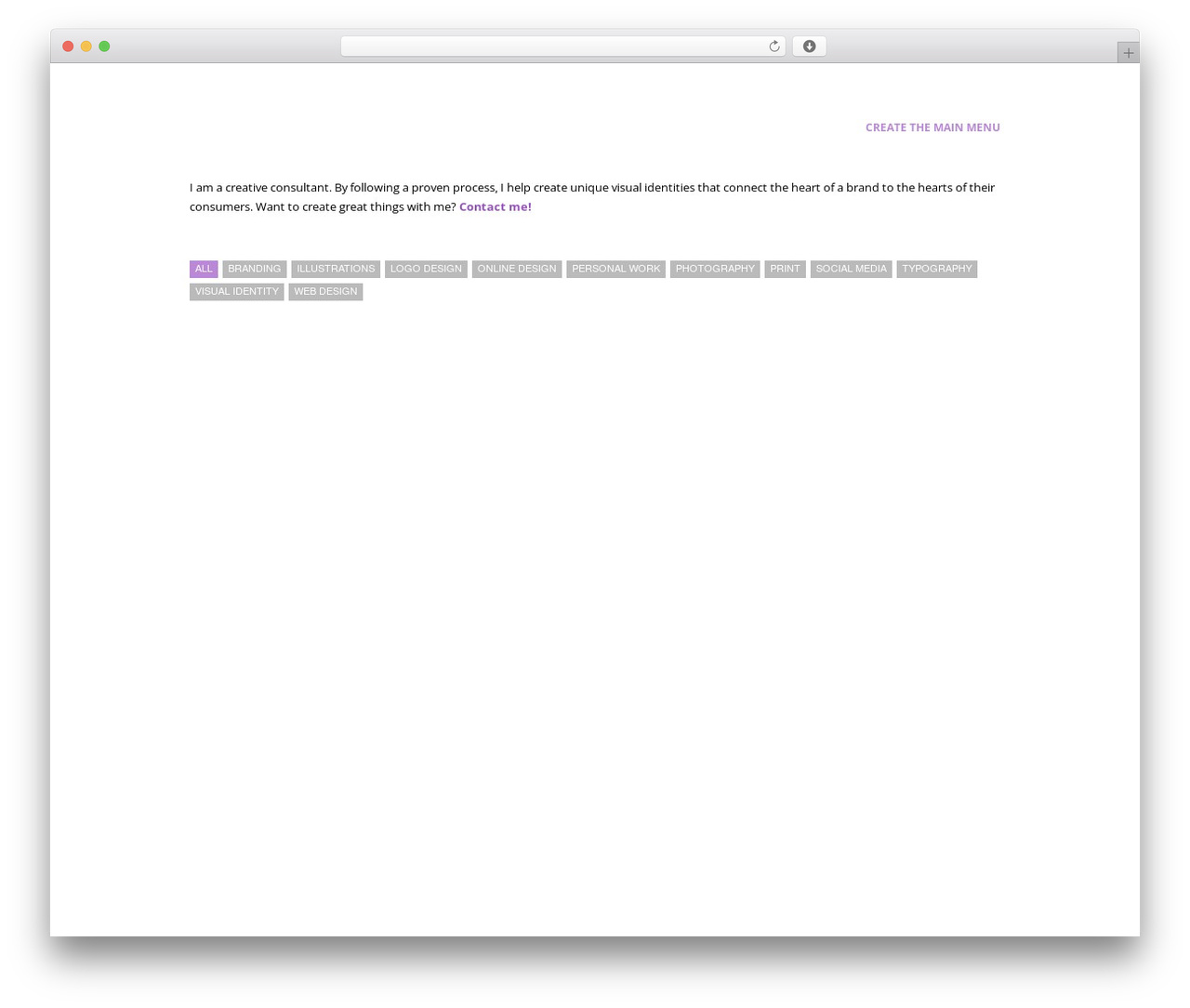Show Social Media projects

851,269
